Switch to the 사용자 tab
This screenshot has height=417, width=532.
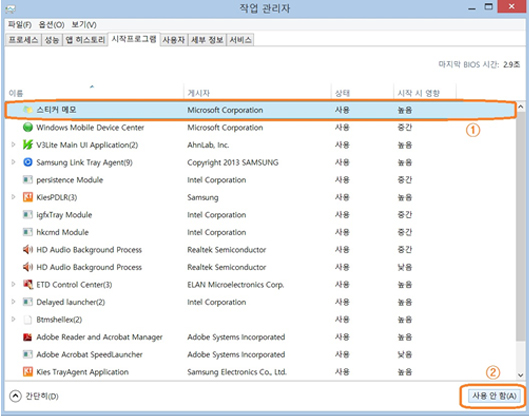173,40
